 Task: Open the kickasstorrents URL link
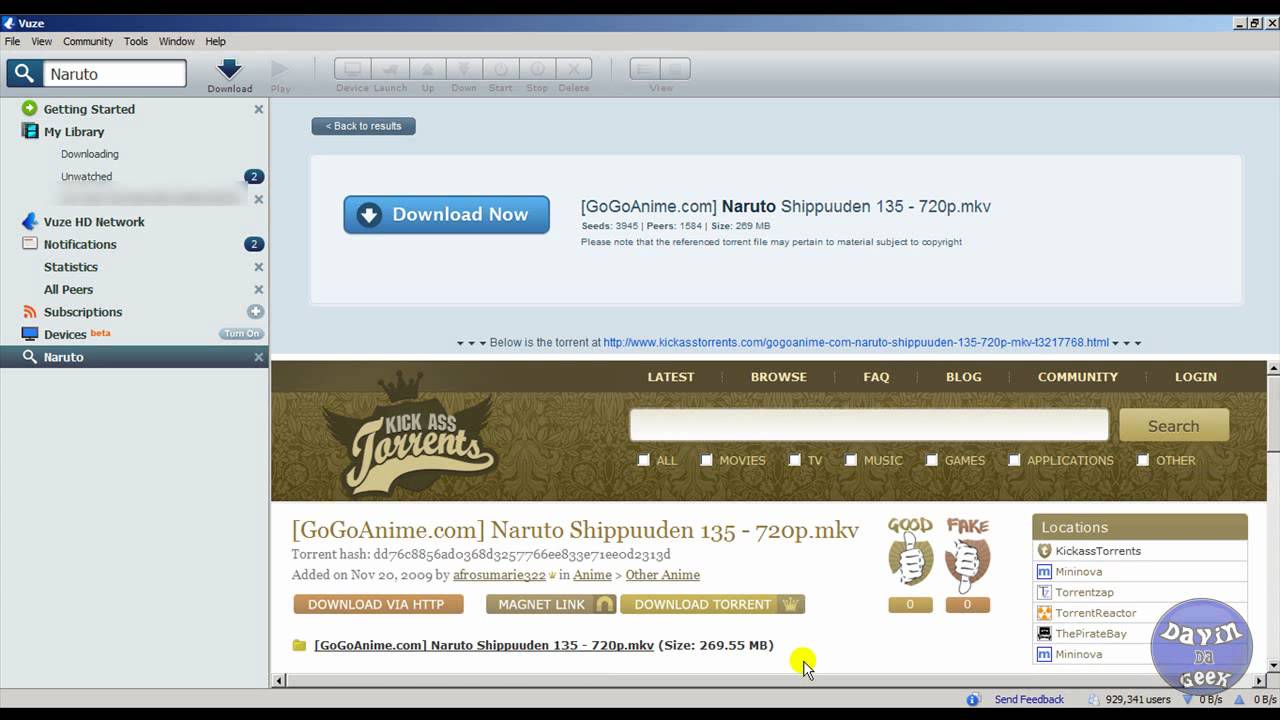point(856,342)
